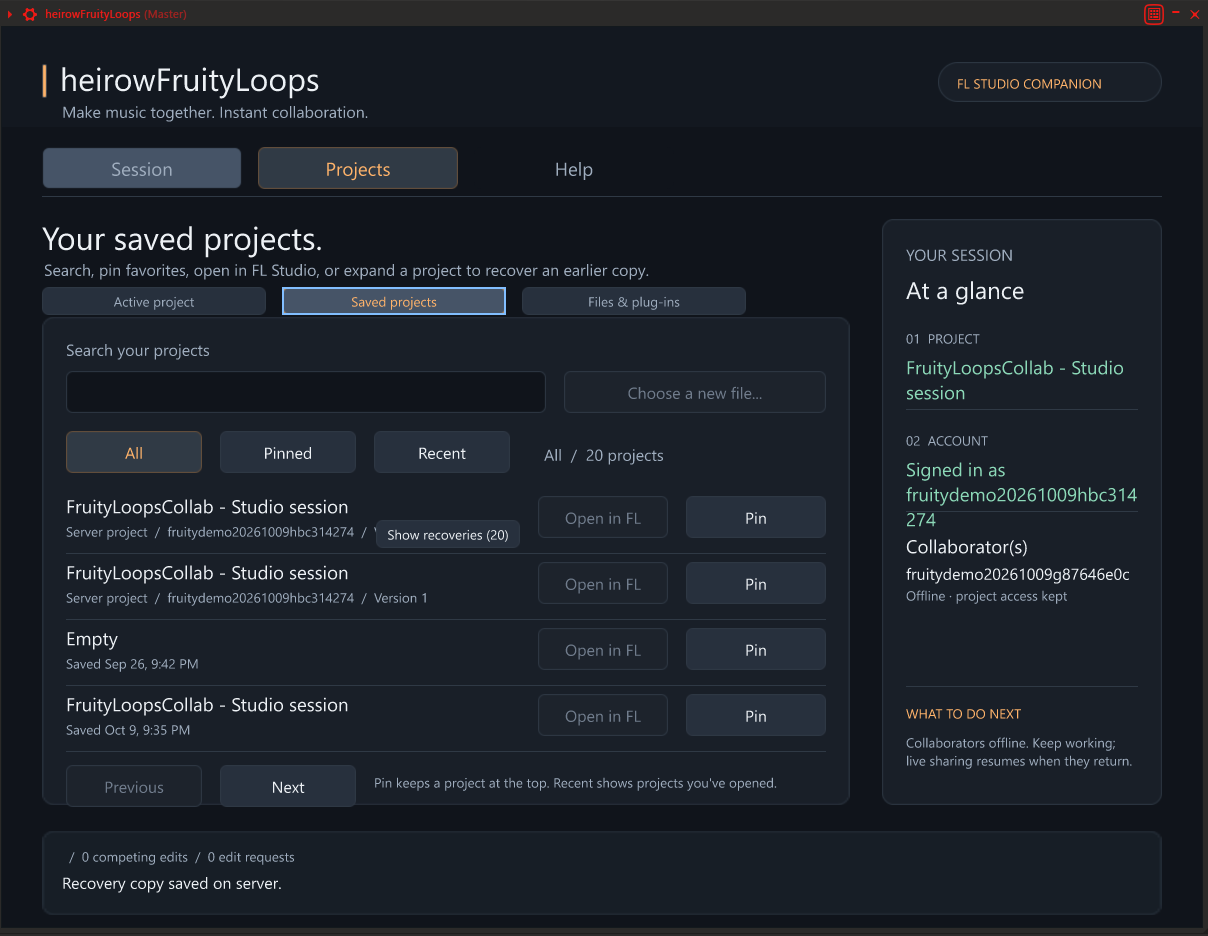
Task: Go to the Previous projects page
Action: click(x=134, y=786)
